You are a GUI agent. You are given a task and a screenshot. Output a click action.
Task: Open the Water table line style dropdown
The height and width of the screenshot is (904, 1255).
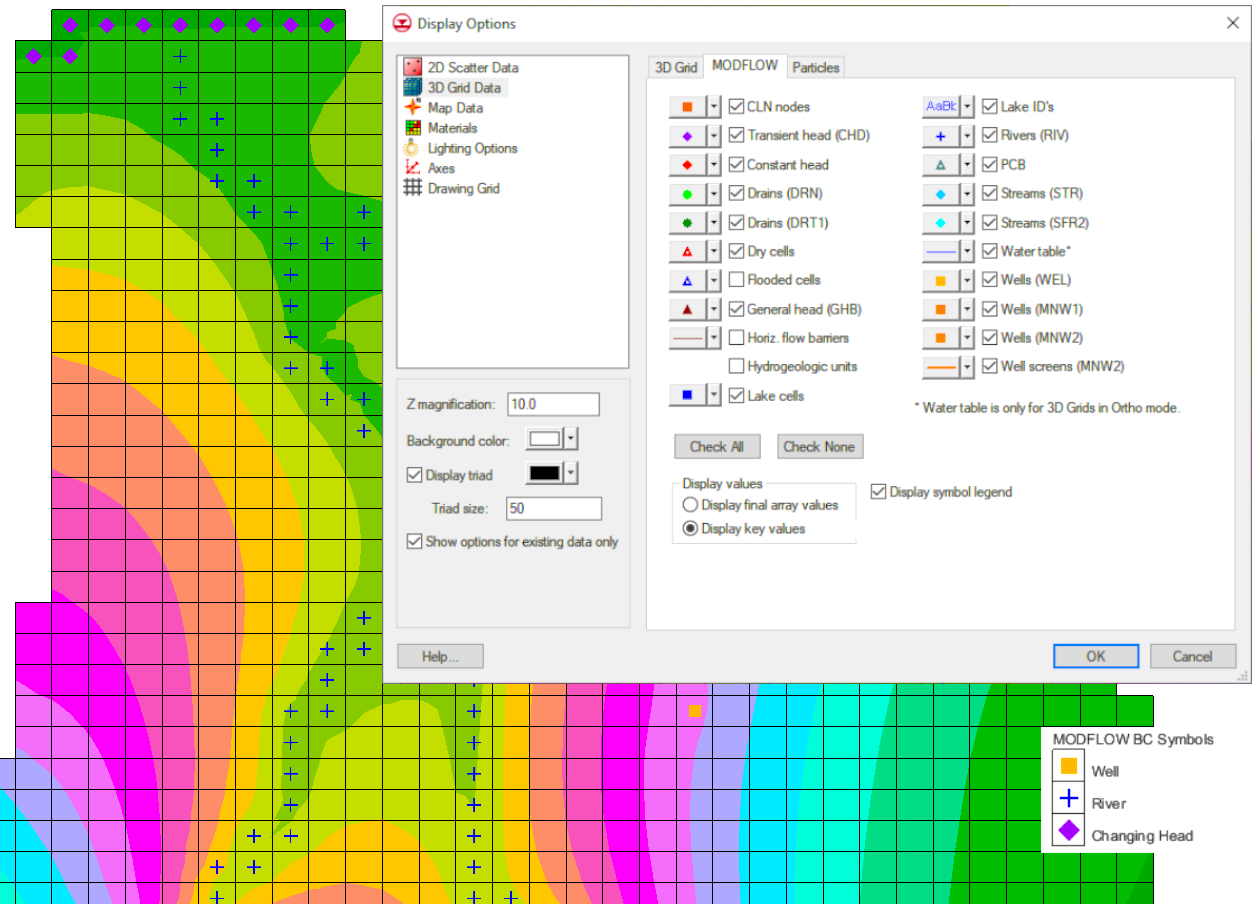(966, 251)
